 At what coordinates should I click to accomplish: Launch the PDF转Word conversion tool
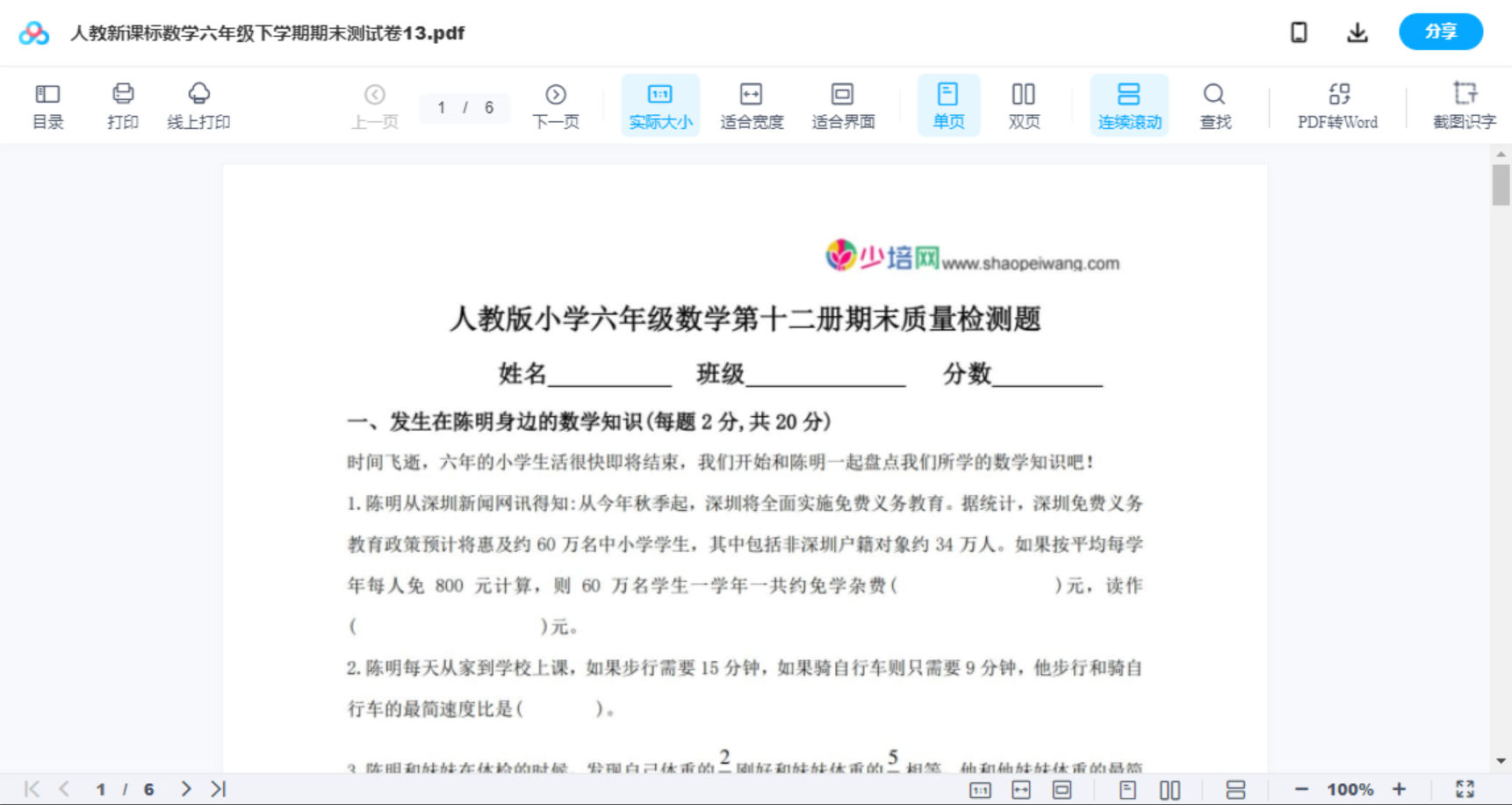1336,104
